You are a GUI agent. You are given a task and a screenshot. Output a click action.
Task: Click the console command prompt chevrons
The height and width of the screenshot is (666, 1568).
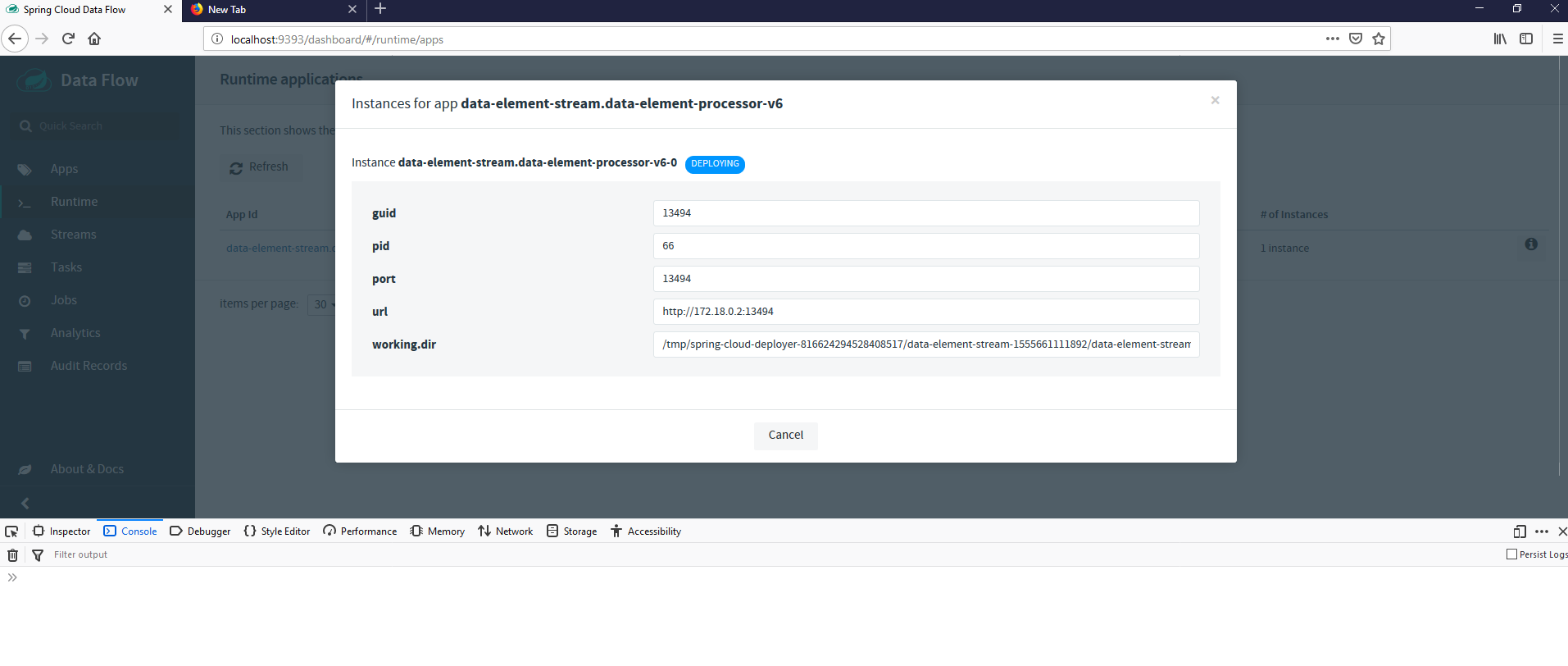(x=12, y=577)
